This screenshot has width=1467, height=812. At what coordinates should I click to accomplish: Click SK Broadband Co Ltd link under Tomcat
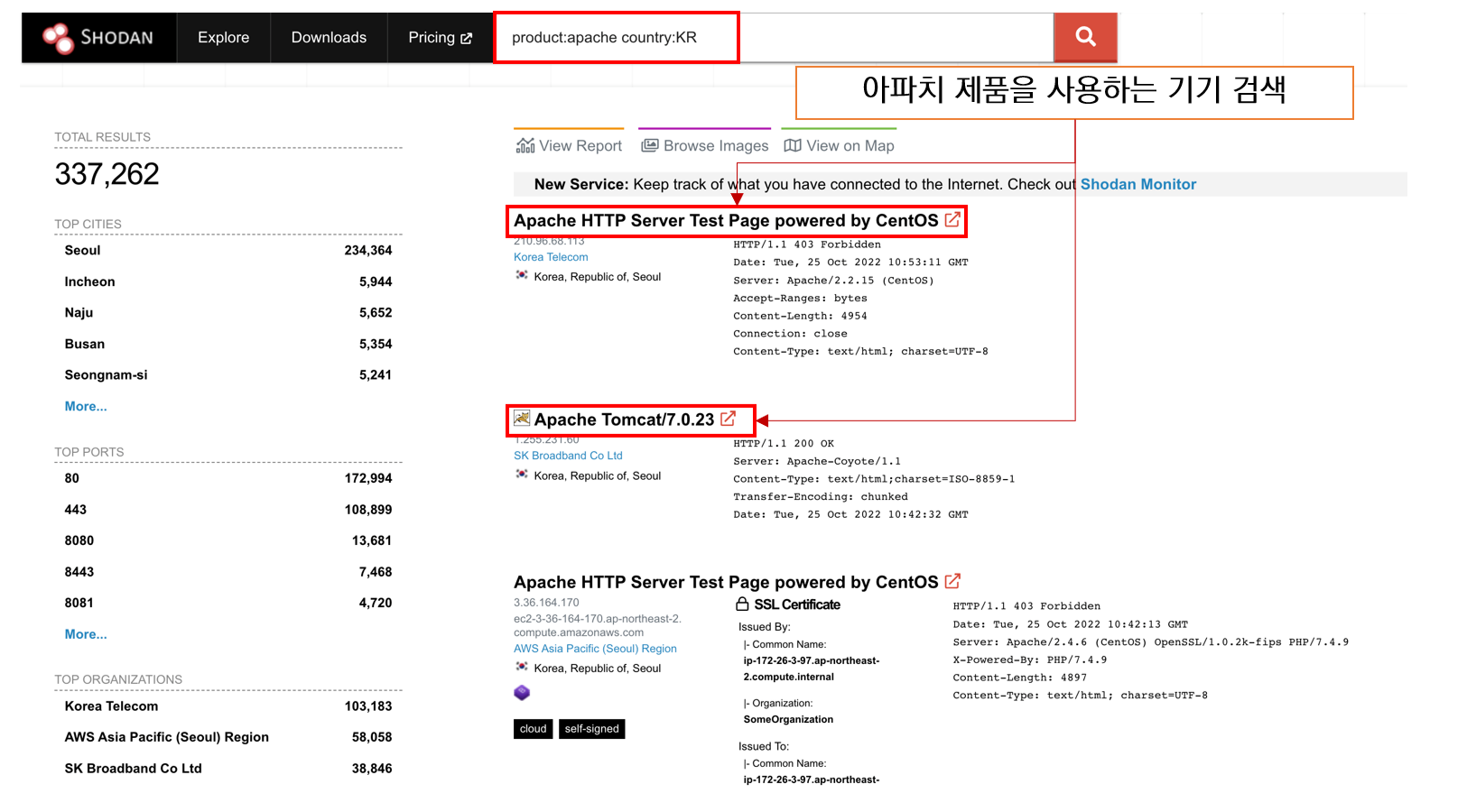point(568,456)
